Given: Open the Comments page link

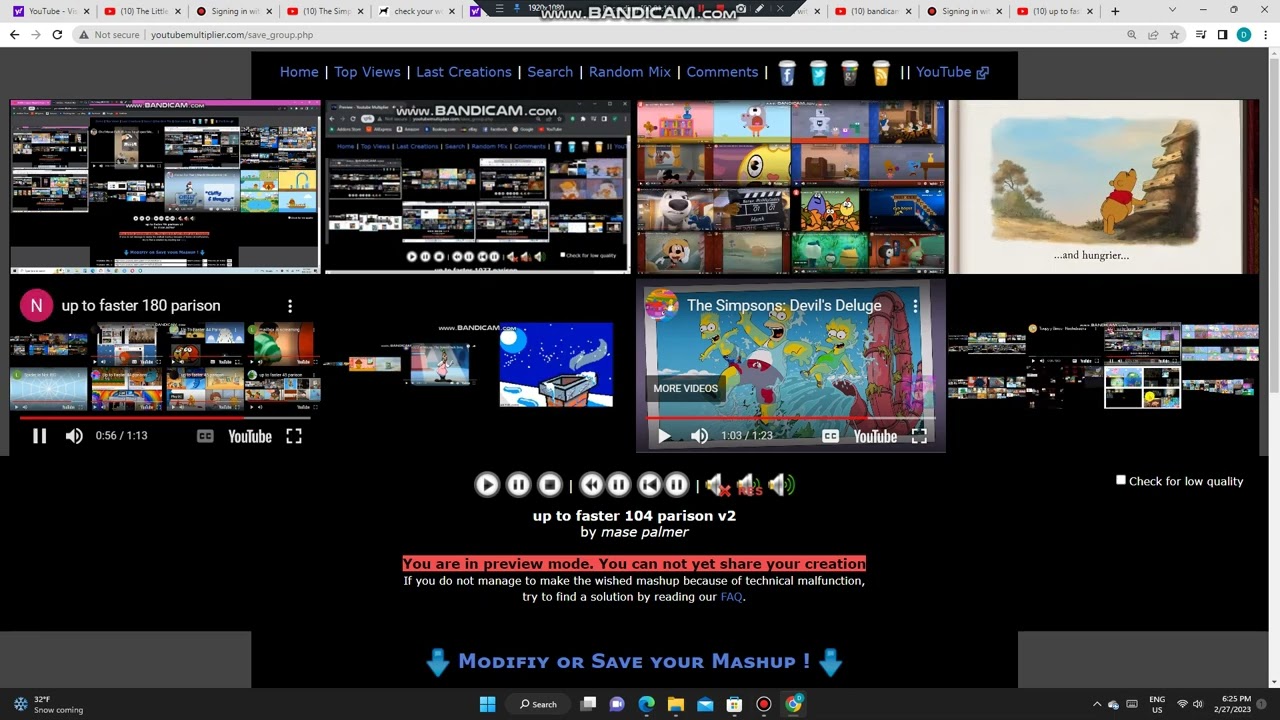Looking at the screenshot, I should (722, 72).
